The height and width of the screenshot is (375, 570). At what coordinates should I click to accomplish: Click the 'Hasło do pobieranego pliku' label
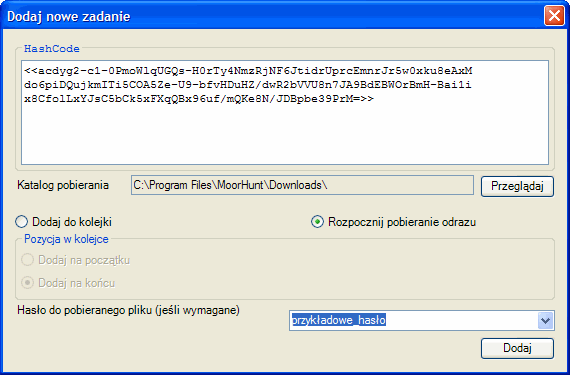[128, 311]
